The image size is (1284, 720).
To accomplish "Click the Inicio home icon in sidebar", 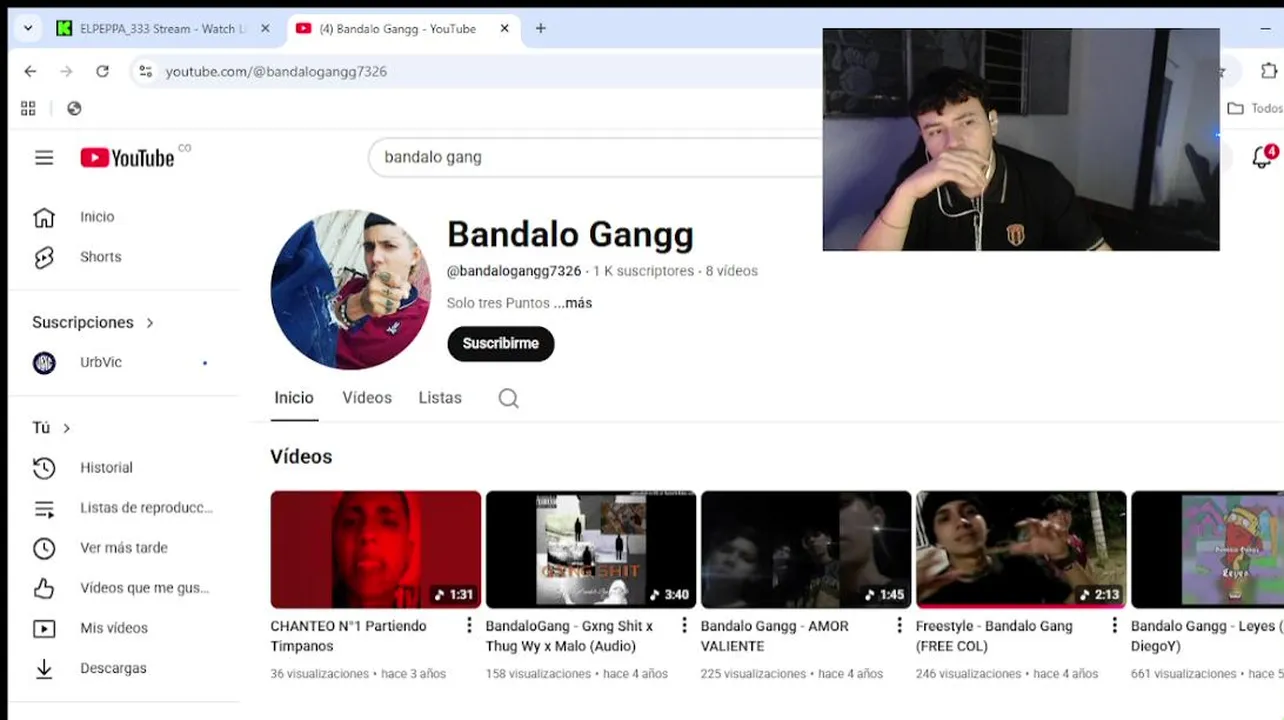I will click(44, 217).
